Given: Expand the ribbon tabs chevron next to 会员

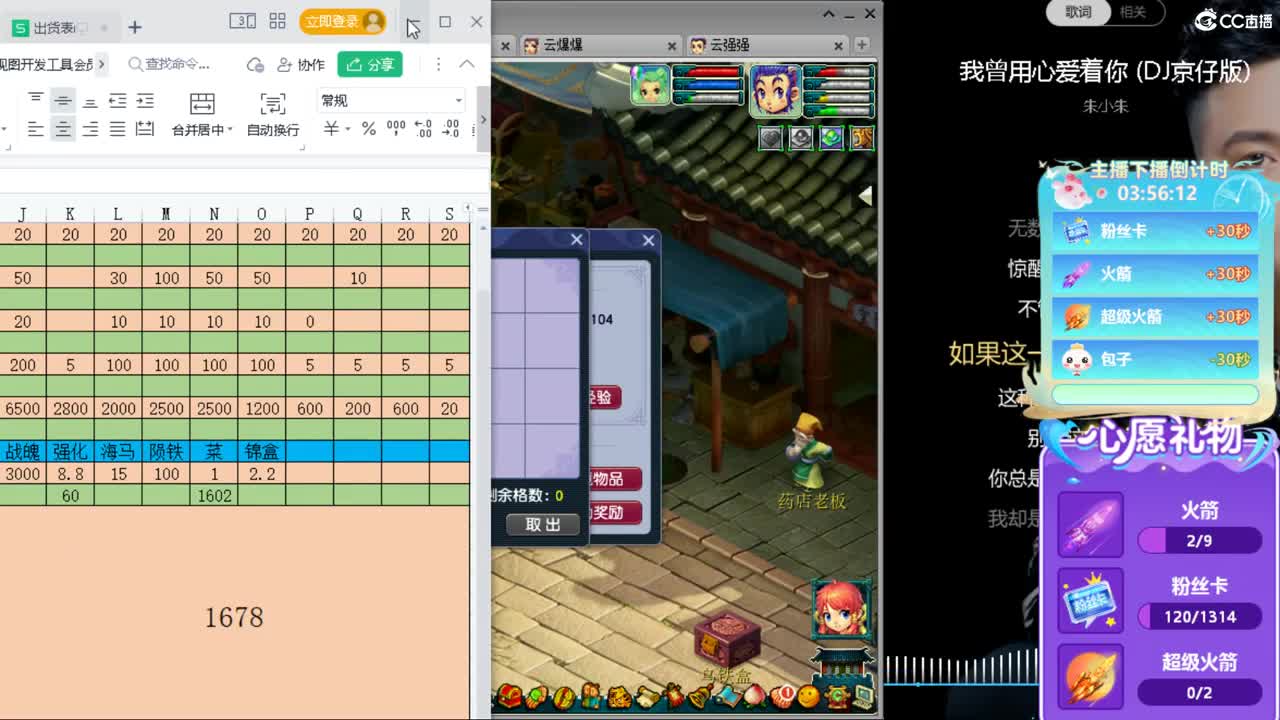Looking at the screenshot, I should [x=102, y=64].
